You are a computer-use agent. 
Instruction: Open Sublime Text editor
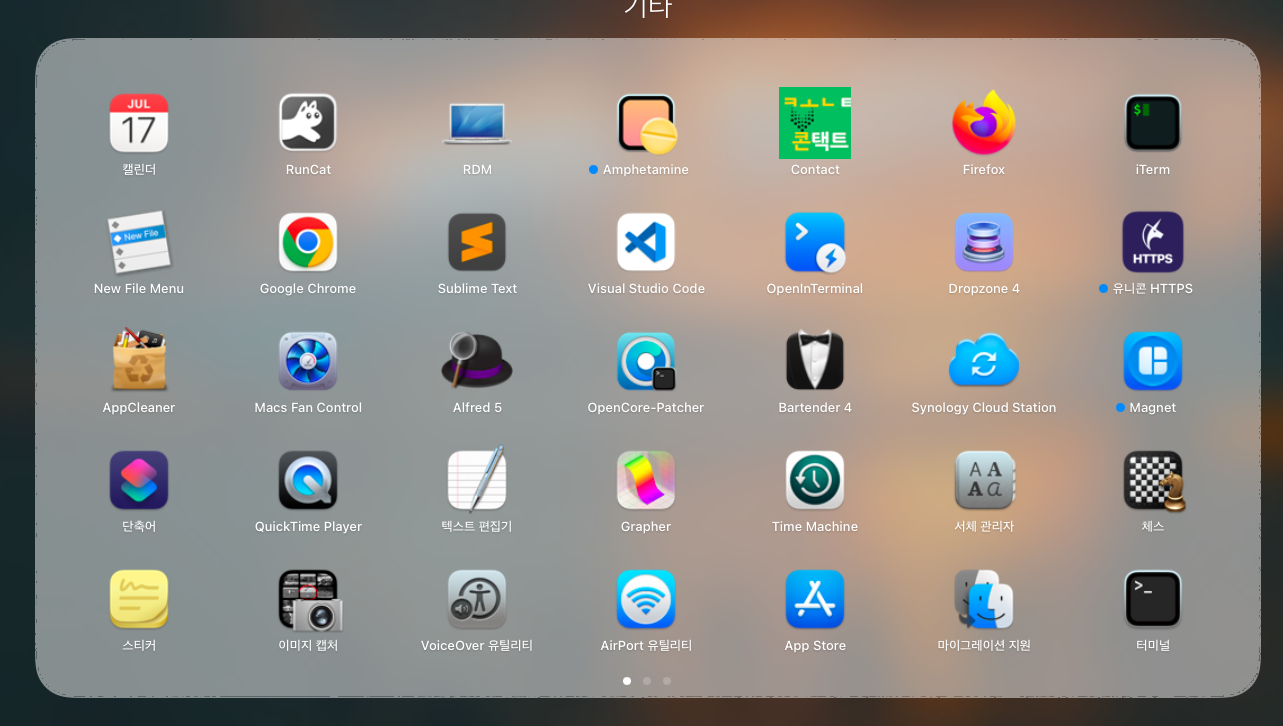[477, 242]
